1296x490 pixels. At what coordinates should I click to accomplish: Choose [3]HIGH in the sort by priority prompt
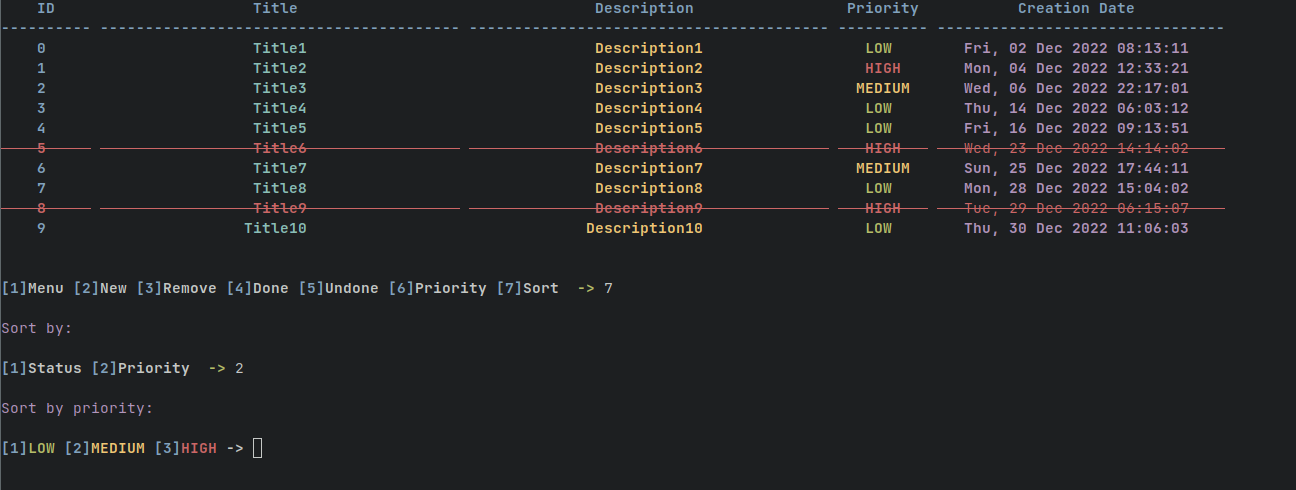coord(185,448)
